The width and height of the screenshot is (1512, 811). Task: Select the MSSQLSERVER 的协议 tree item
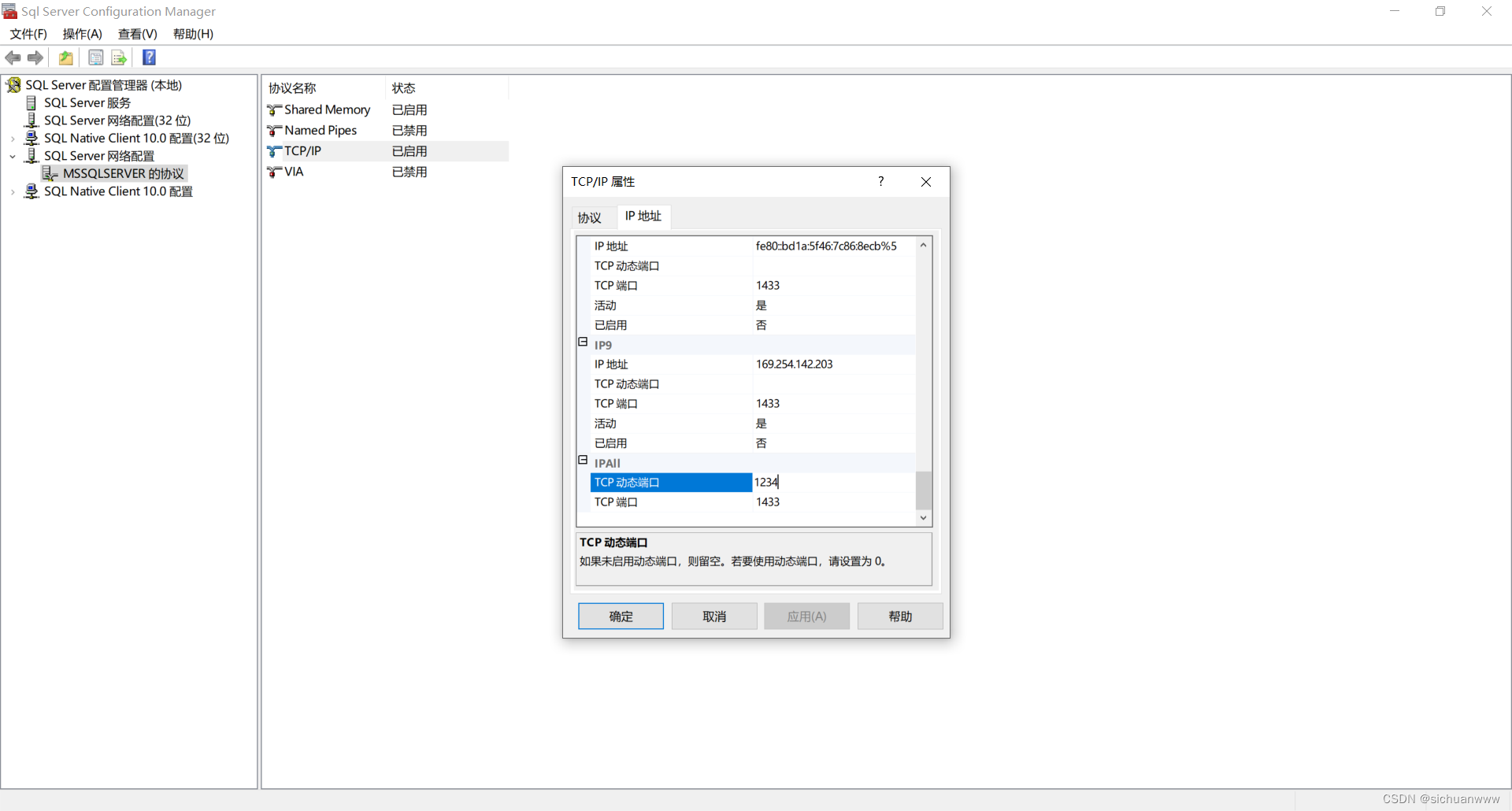click(x=124, y=173)
